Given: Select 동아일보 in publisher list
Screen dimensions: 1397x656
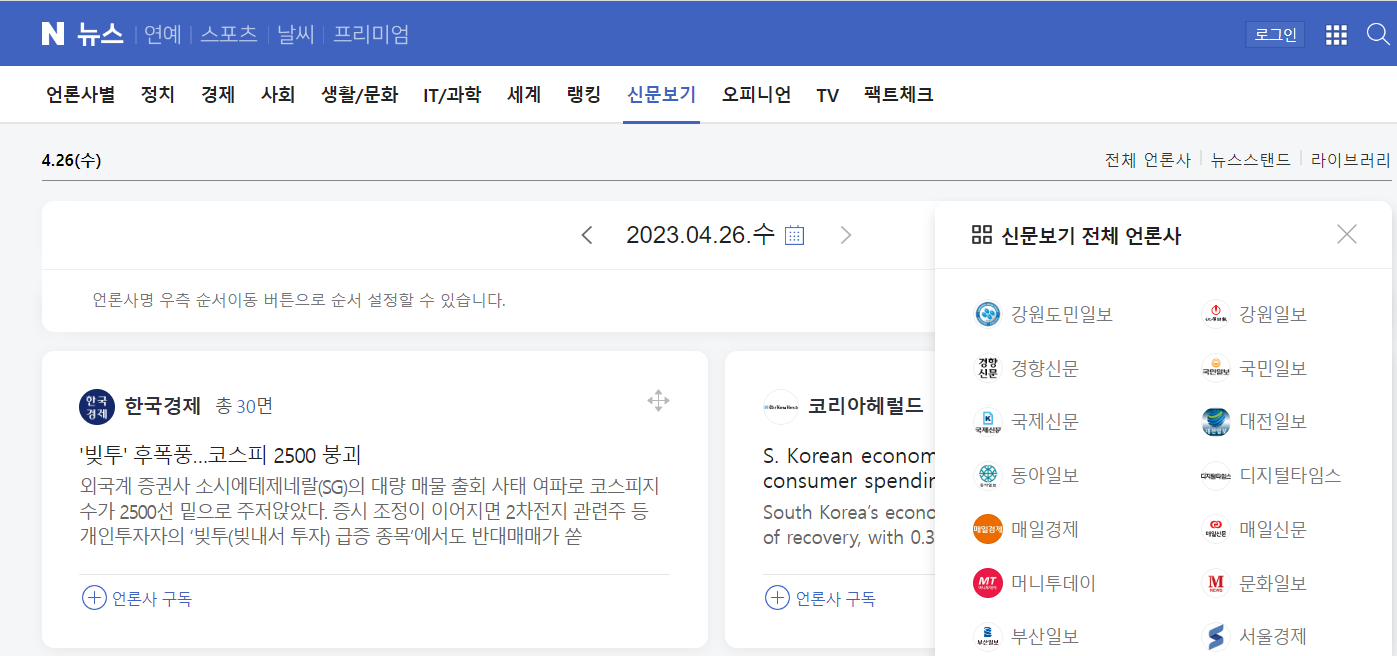Looking at the screenshot, I should coord(1045,476).
